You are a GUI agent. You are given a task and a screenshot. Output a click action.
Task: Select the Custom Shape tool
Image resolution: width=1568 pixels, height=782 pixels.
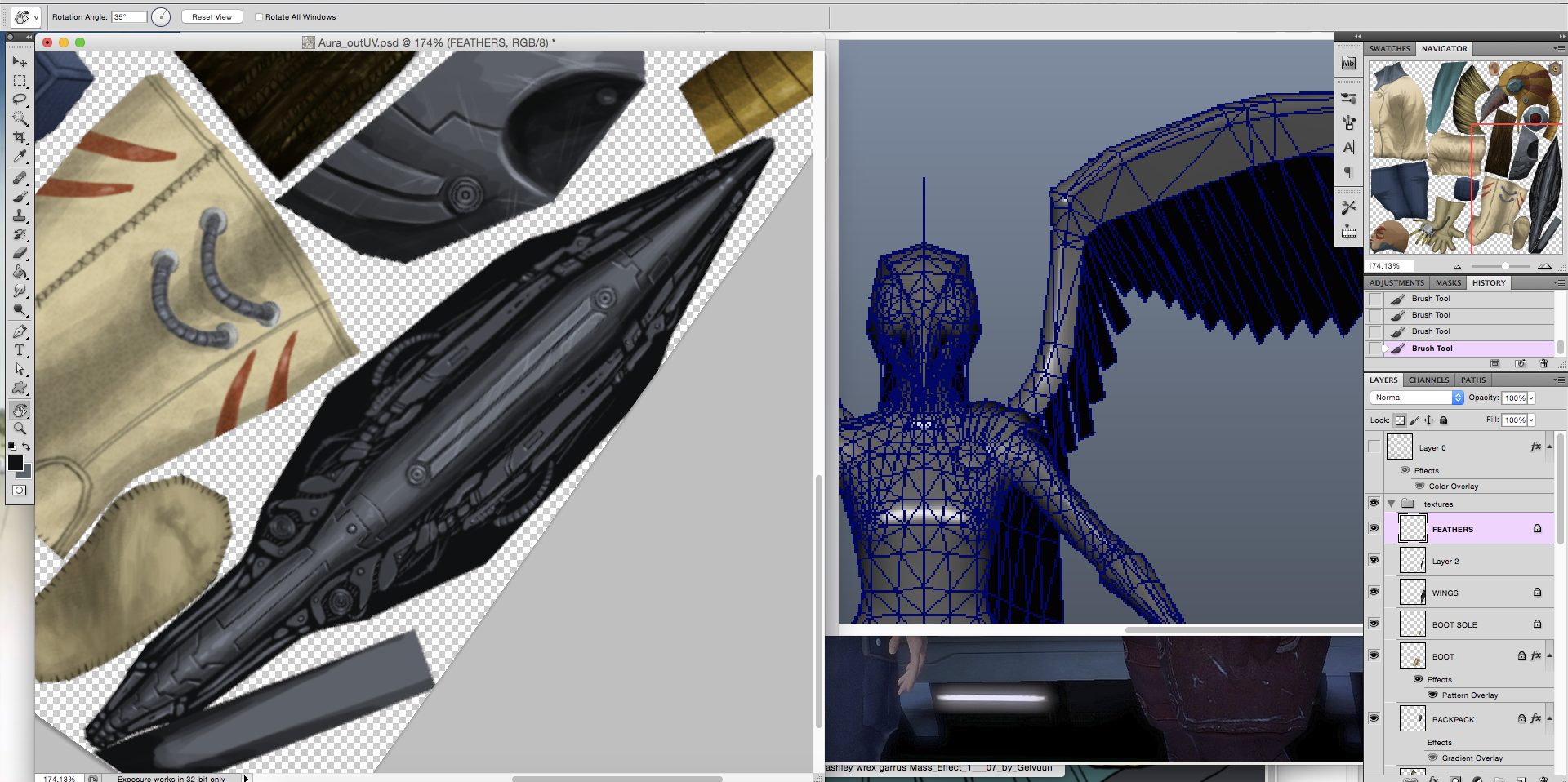point(20,388)
